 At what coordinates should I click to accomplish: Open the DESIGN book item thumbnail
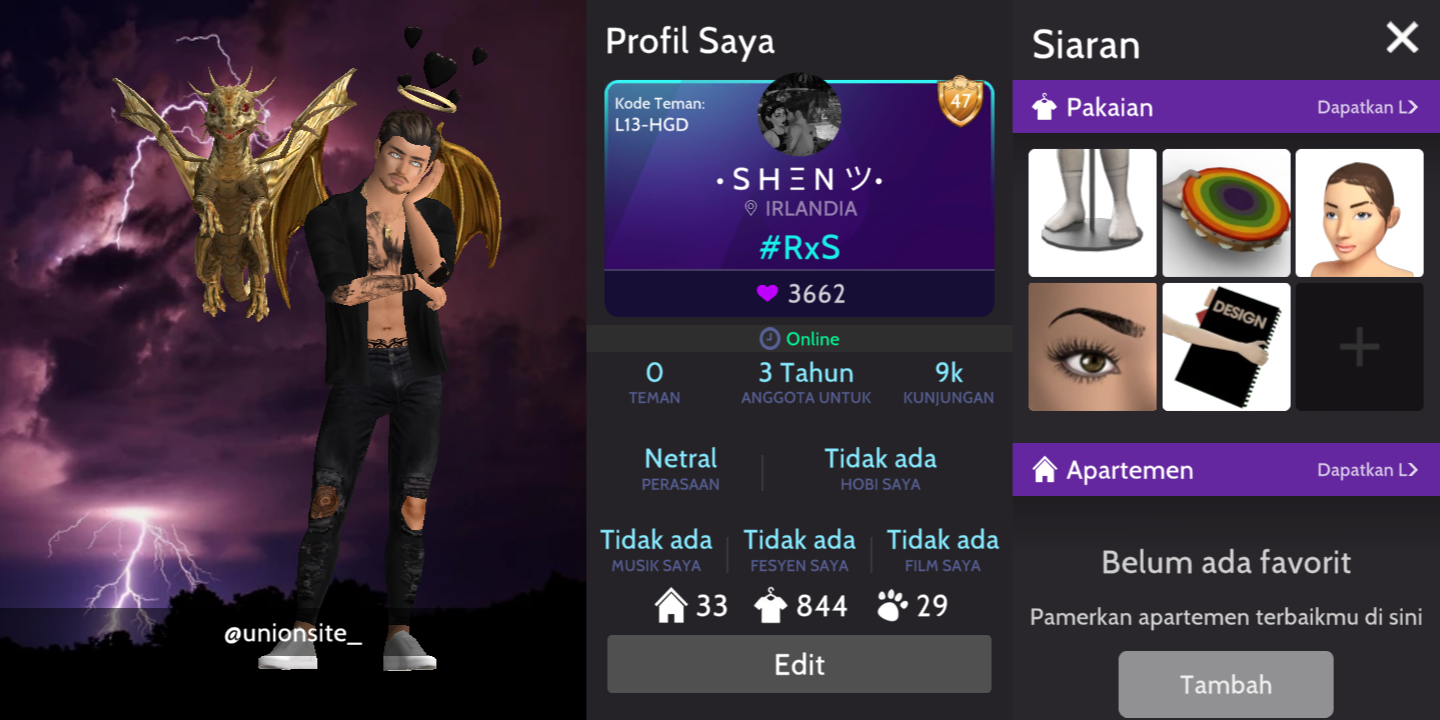(x=1226, y=347)
